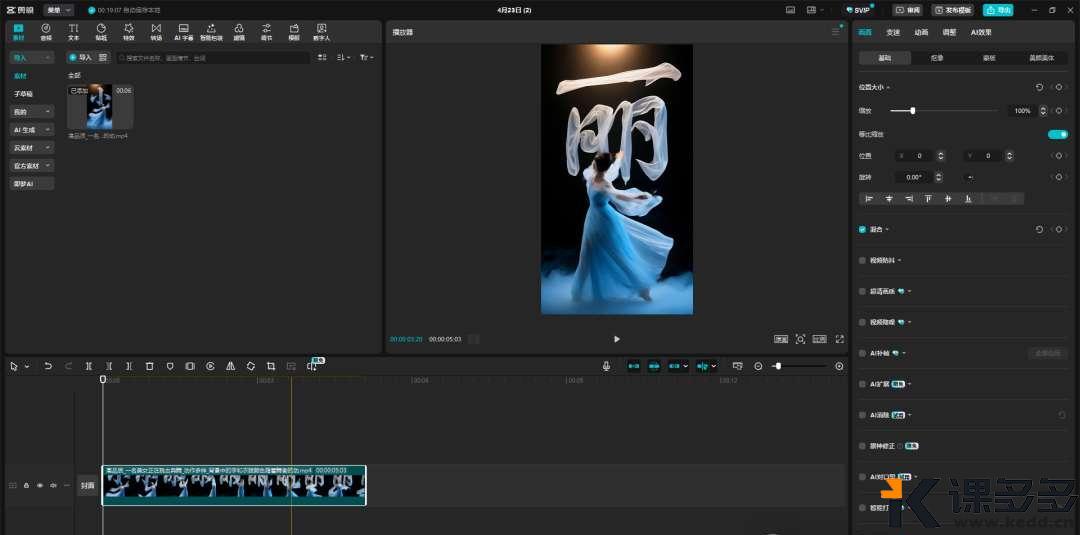
Task: Switch to the 变速 (Speed) tab
Action: (893, 32)
